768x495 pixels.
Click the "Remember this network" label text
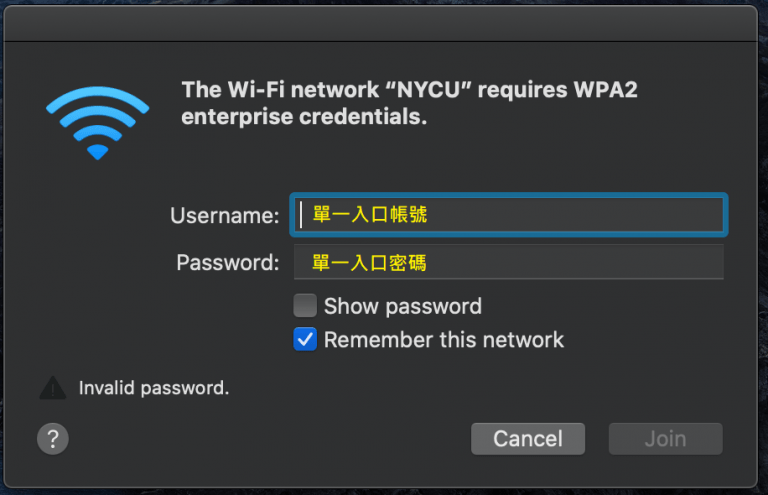(x=443, y=340)
